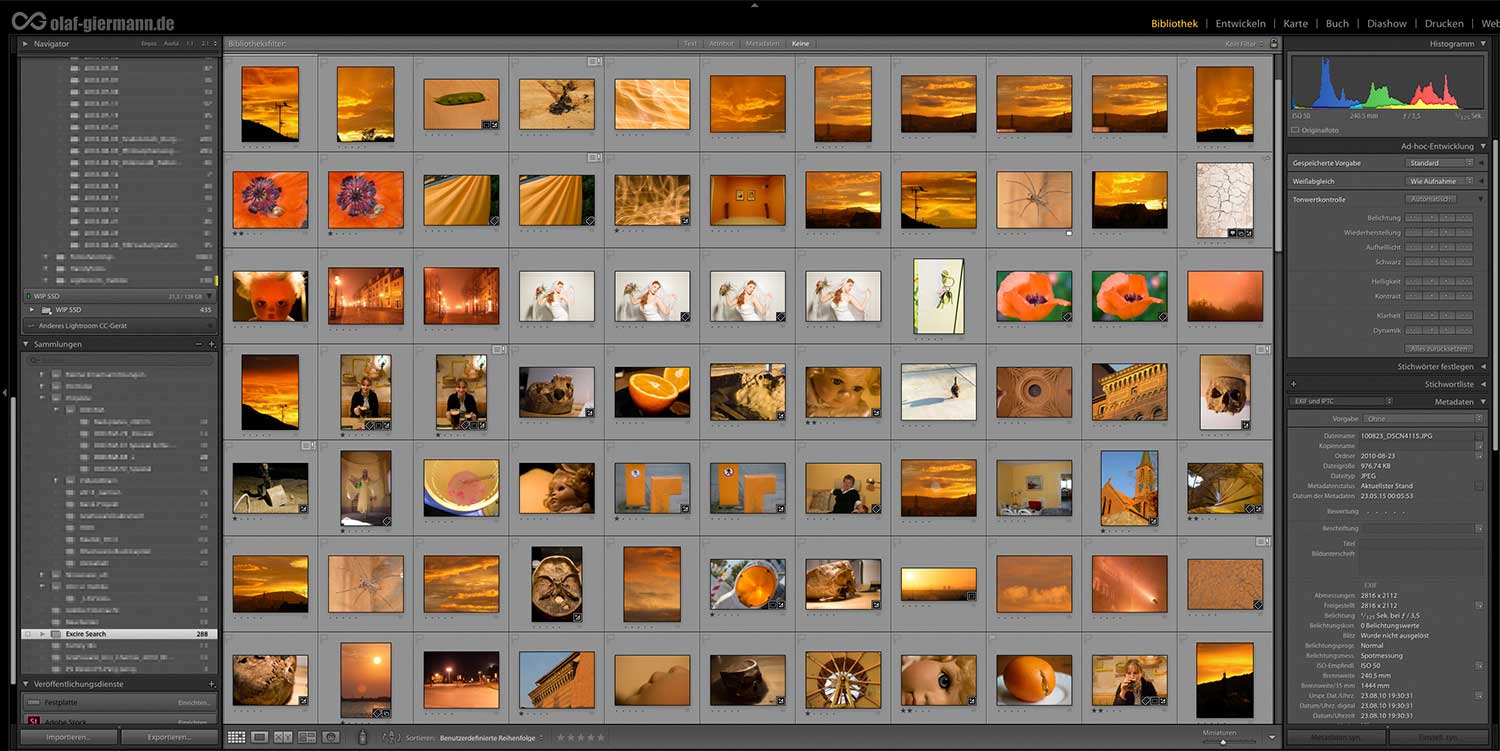The width and height of the screenshot is (1500, 751).
Task: Switch to the Karte module
Action: coord(1295,23)
